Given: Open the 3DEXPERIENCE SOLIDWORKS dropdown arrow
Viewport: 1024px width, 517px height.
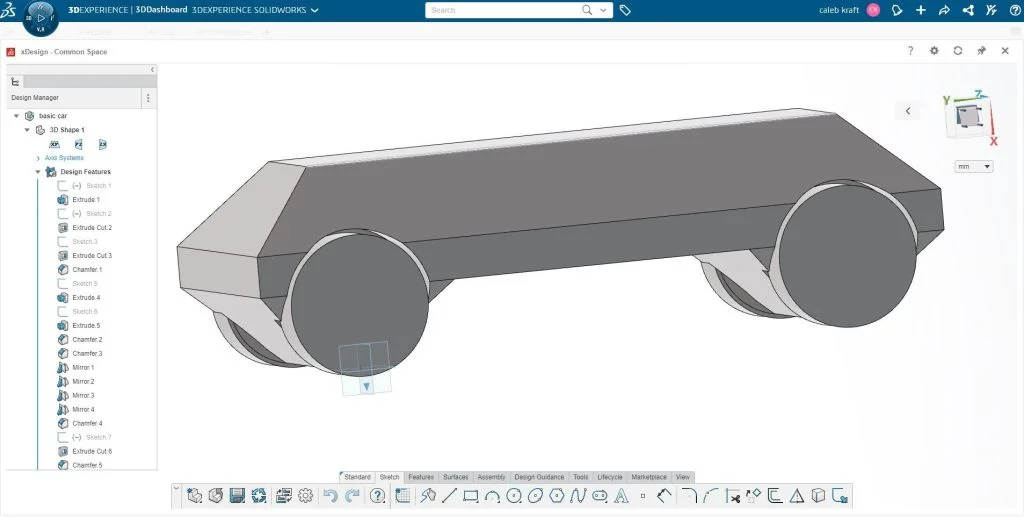Looking at the screenshot, I should click(315, 10).
